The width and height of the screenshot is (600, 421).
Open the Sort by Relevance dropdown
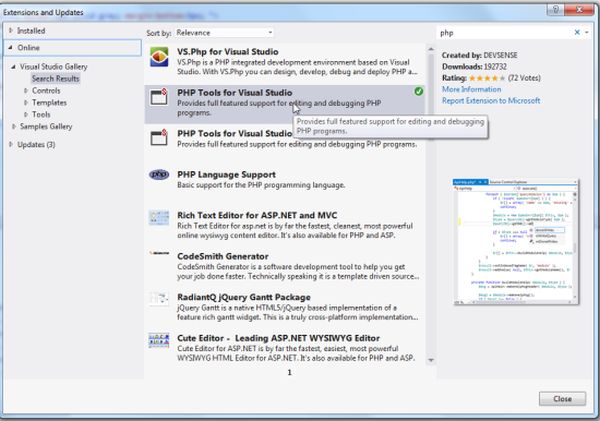pos(225,33)
